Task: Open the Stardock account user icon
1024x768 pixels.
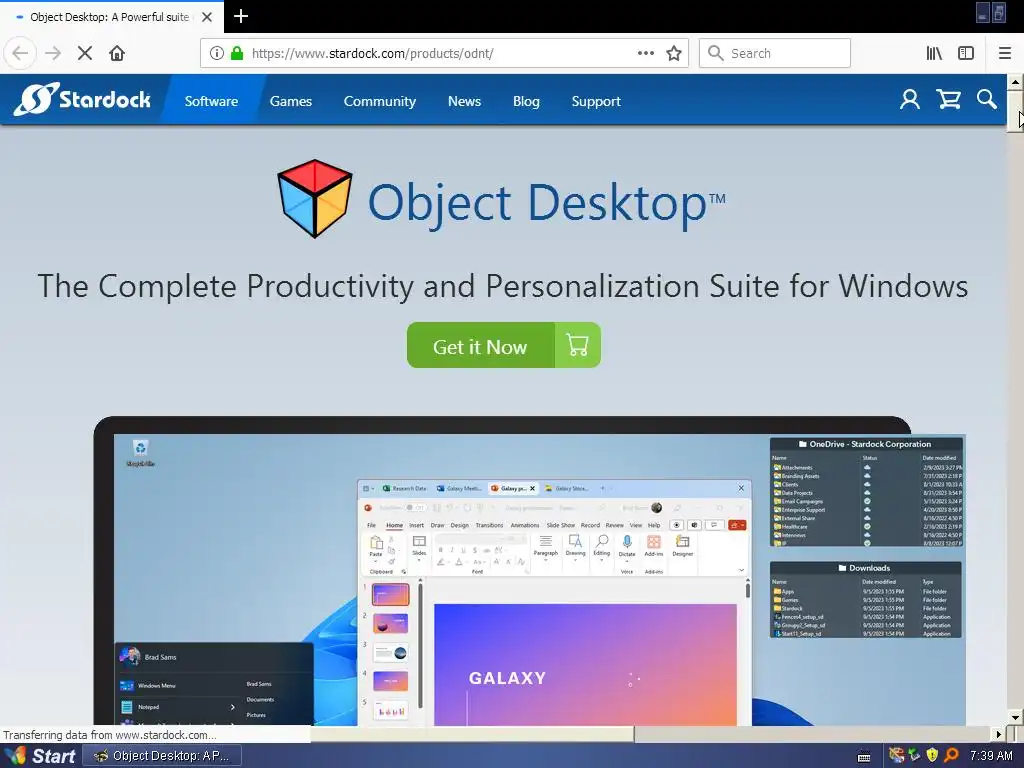Action: click(x=910, y=99)
